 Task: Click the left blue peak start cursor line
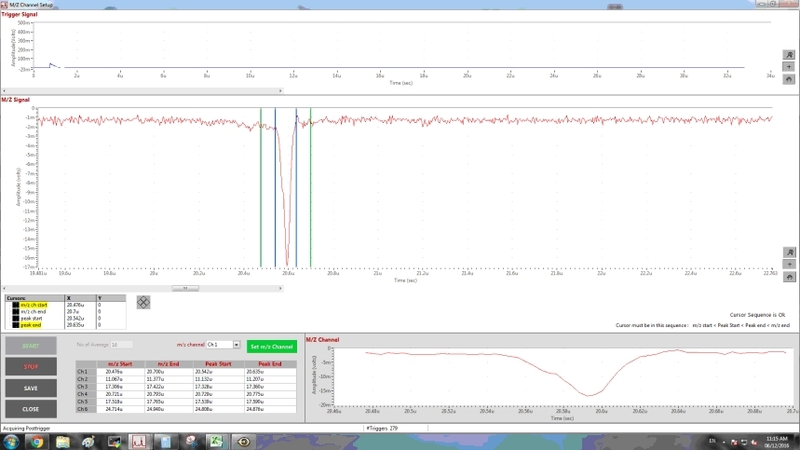[x=276, y=189]
